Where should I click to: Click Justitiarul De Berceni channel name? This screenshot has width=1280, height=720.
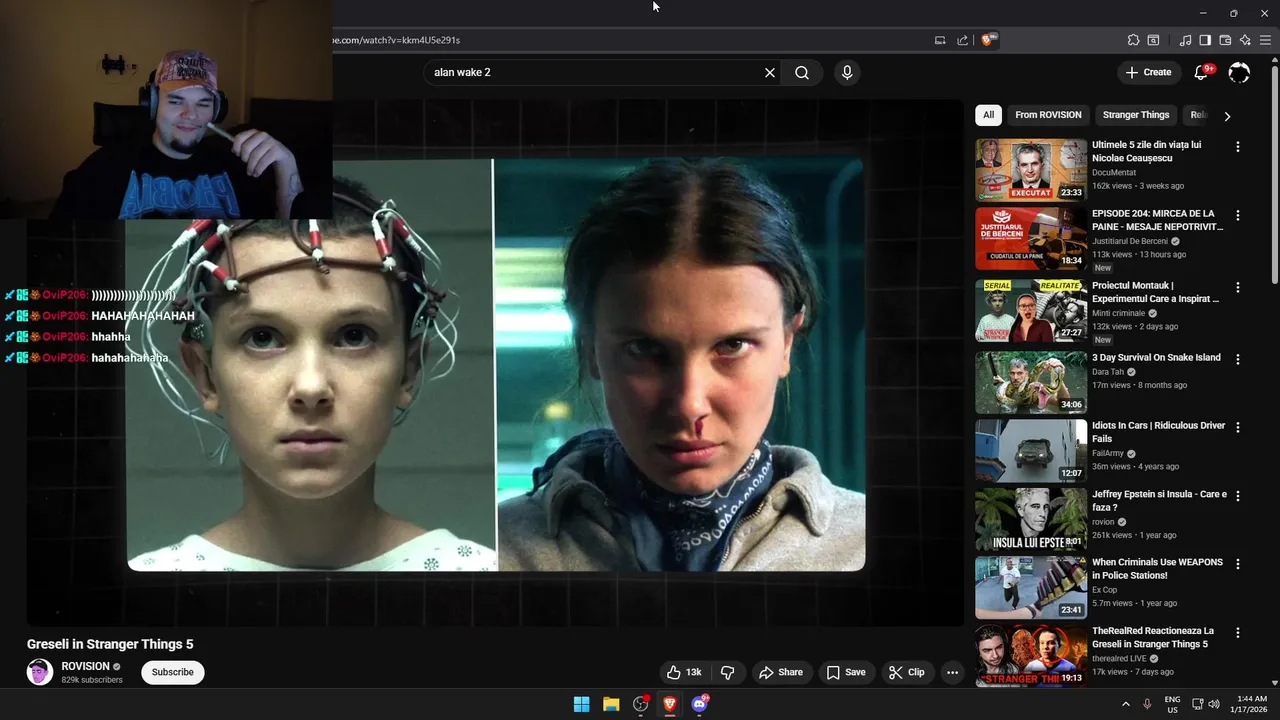coord(1129,241)
